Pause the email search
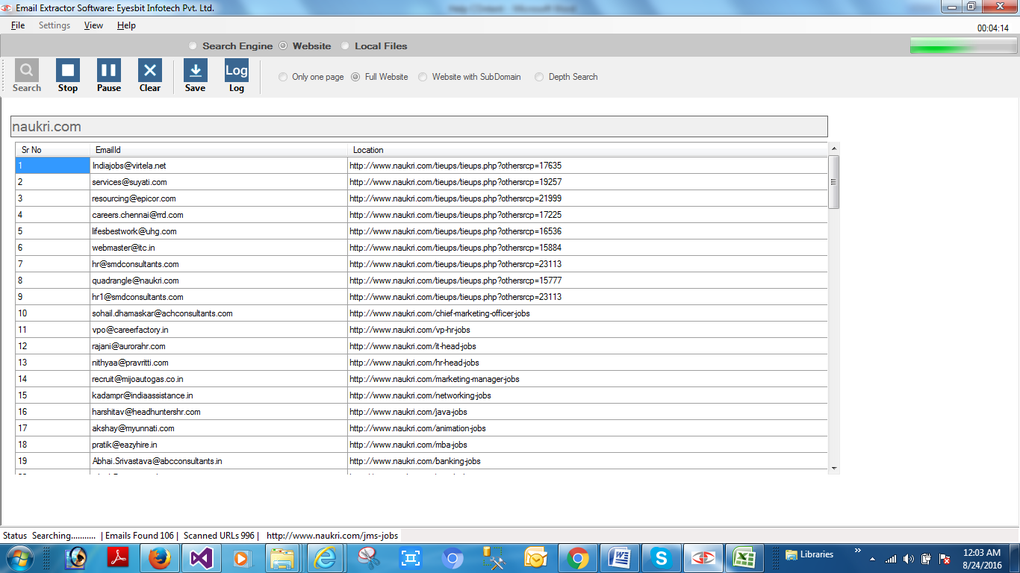1020x573 pixels. (x=109, y=76)
